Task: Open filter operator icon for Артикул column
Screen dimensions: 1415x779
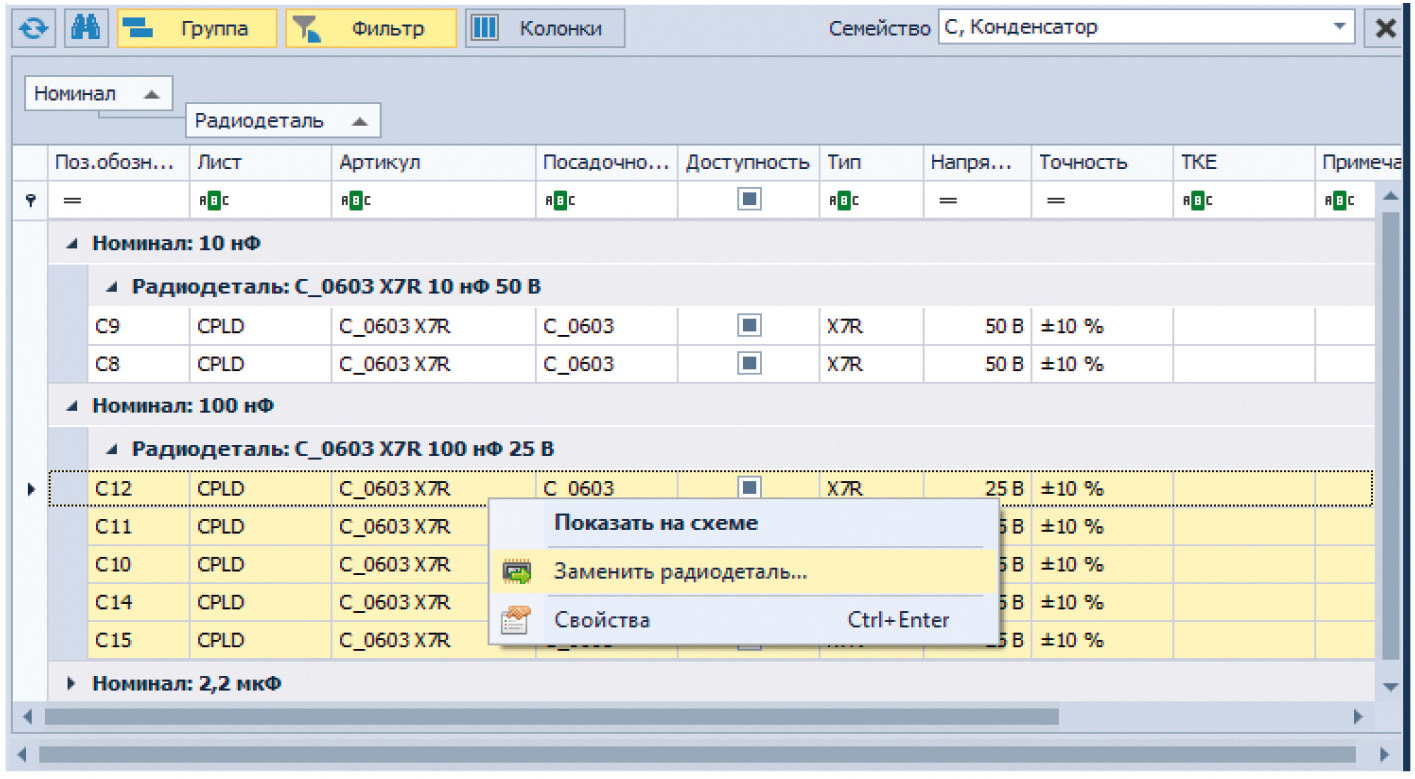Action: (355, 200)
